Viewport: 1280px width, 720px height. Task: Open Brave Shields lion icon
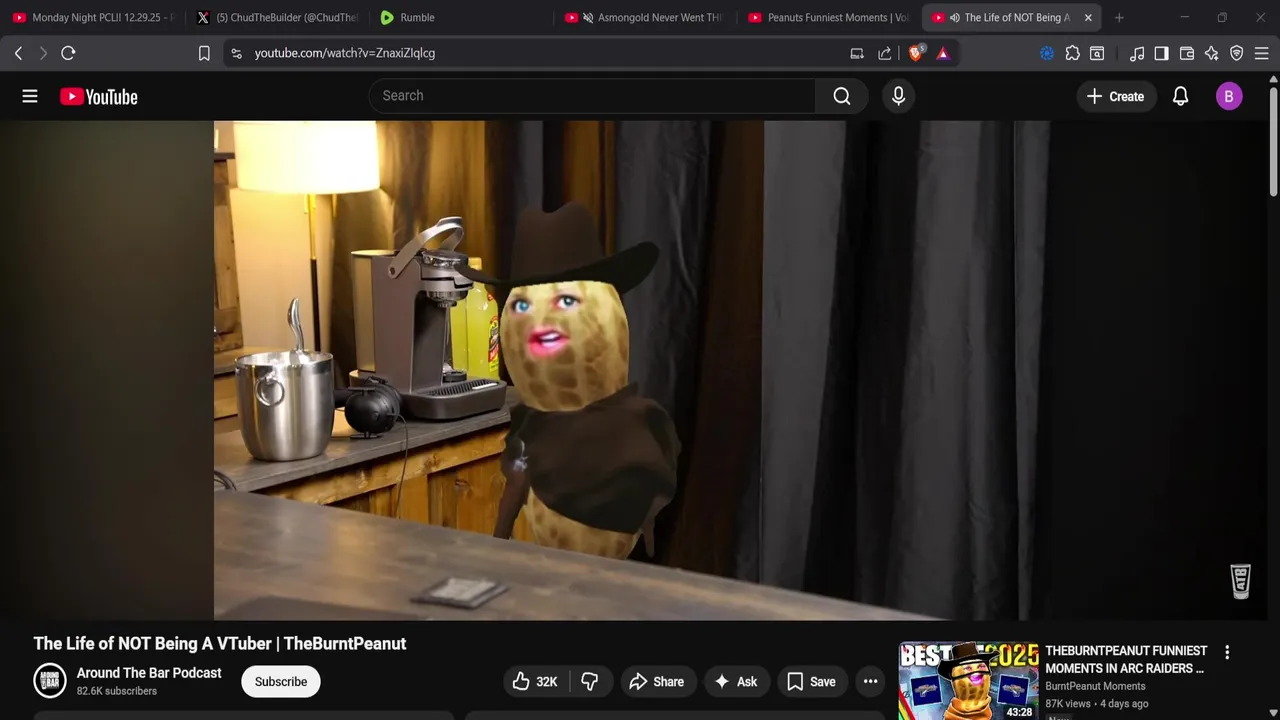[x=915, y=53]
